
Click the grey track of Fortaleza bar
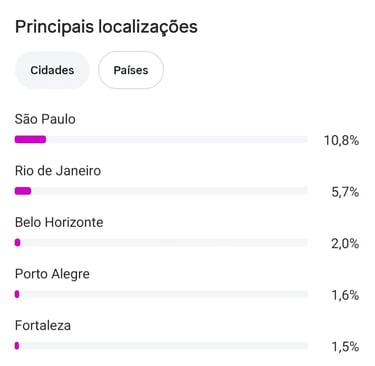pyautogui.click(x=163, y=346)
